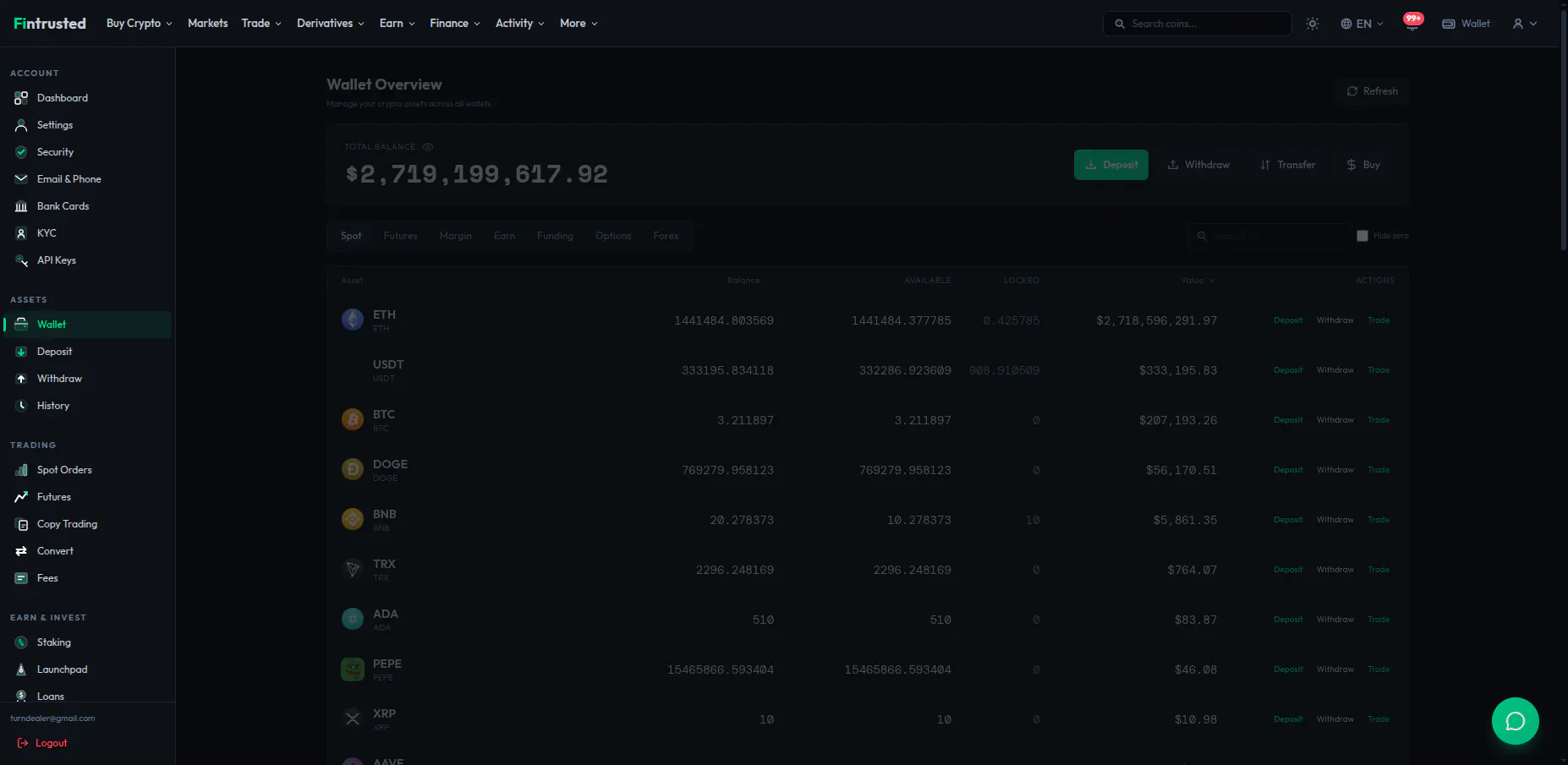Open the Dashboard sidebar icon
The width and height of the screenshot is (1568, 765).
(x=21, y=98)
